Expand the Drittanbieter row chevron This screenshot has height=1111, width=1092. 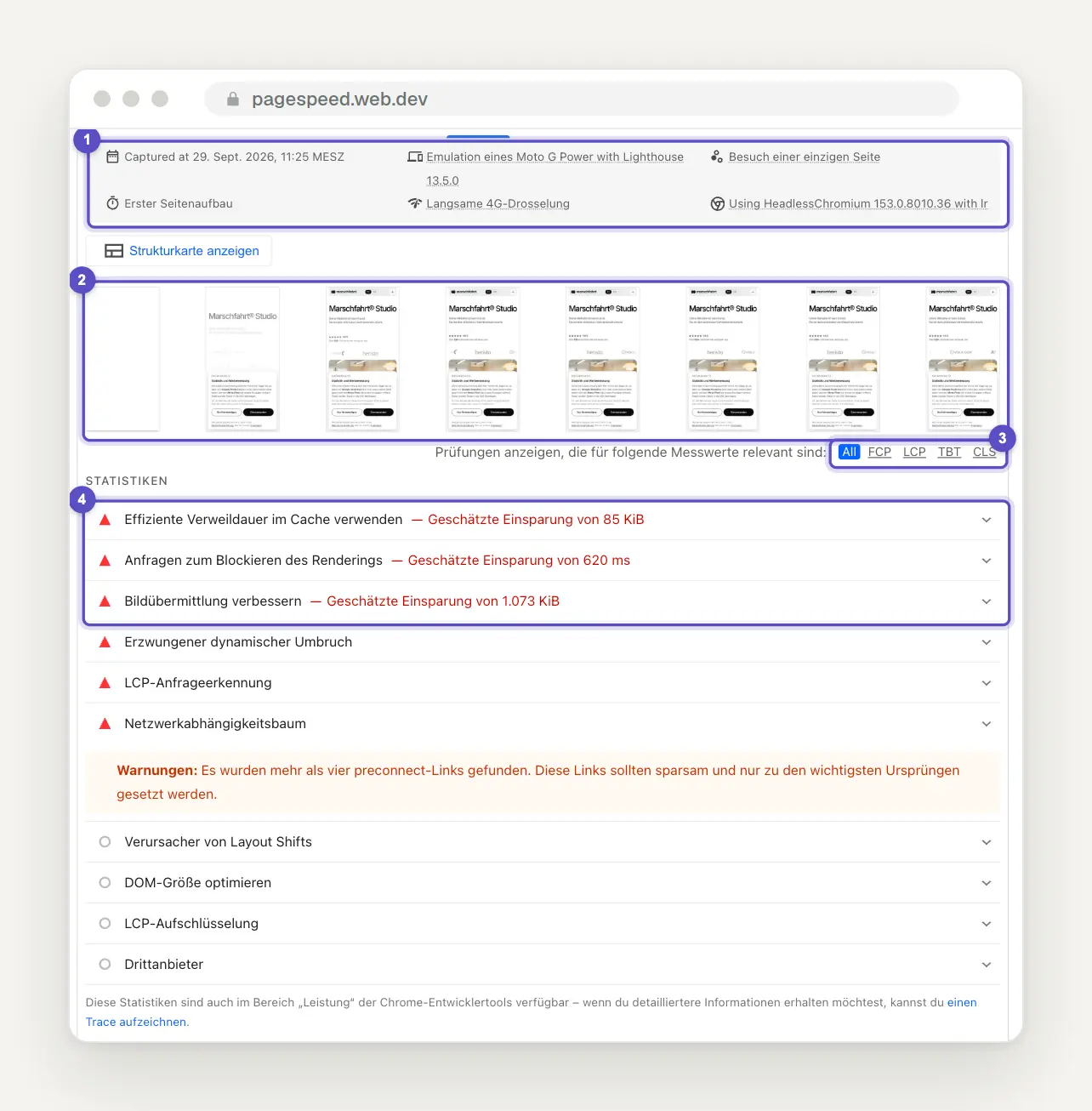(x=987, y=965)
